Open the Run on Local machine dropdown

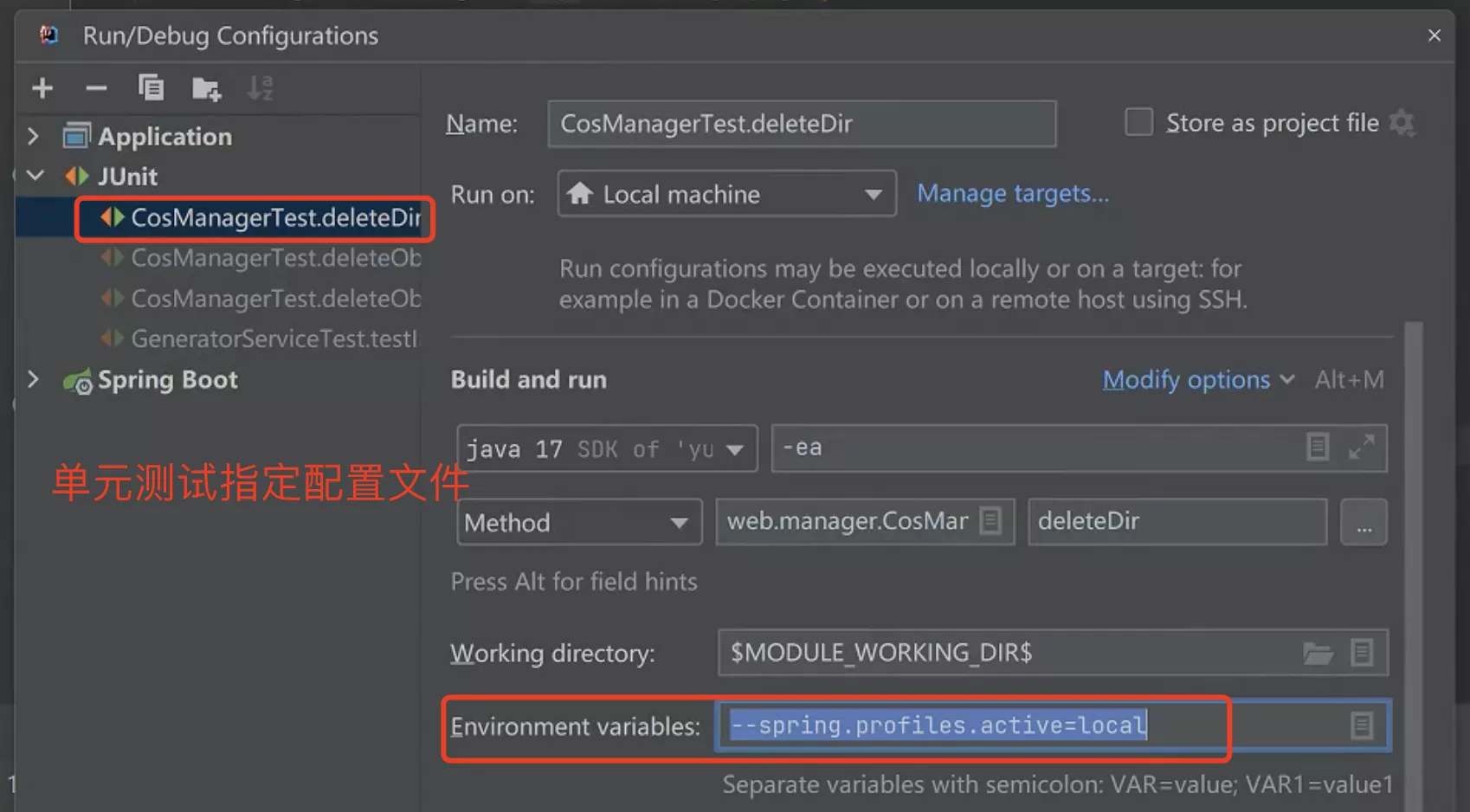pos(726,194)
